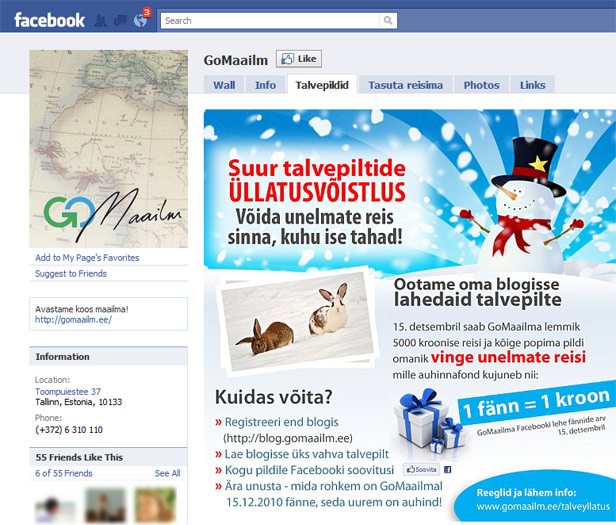
Task: Click the vinge unelmate reisi red text
Action: pyautogui.click(x=508, y=357)
